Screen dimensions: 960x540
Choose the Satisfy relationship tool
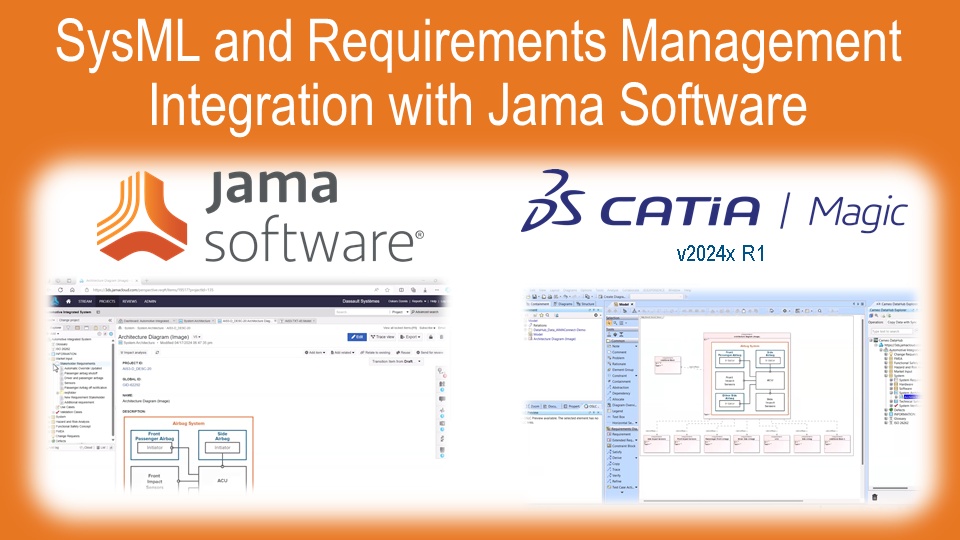click(x=617, y=452)
